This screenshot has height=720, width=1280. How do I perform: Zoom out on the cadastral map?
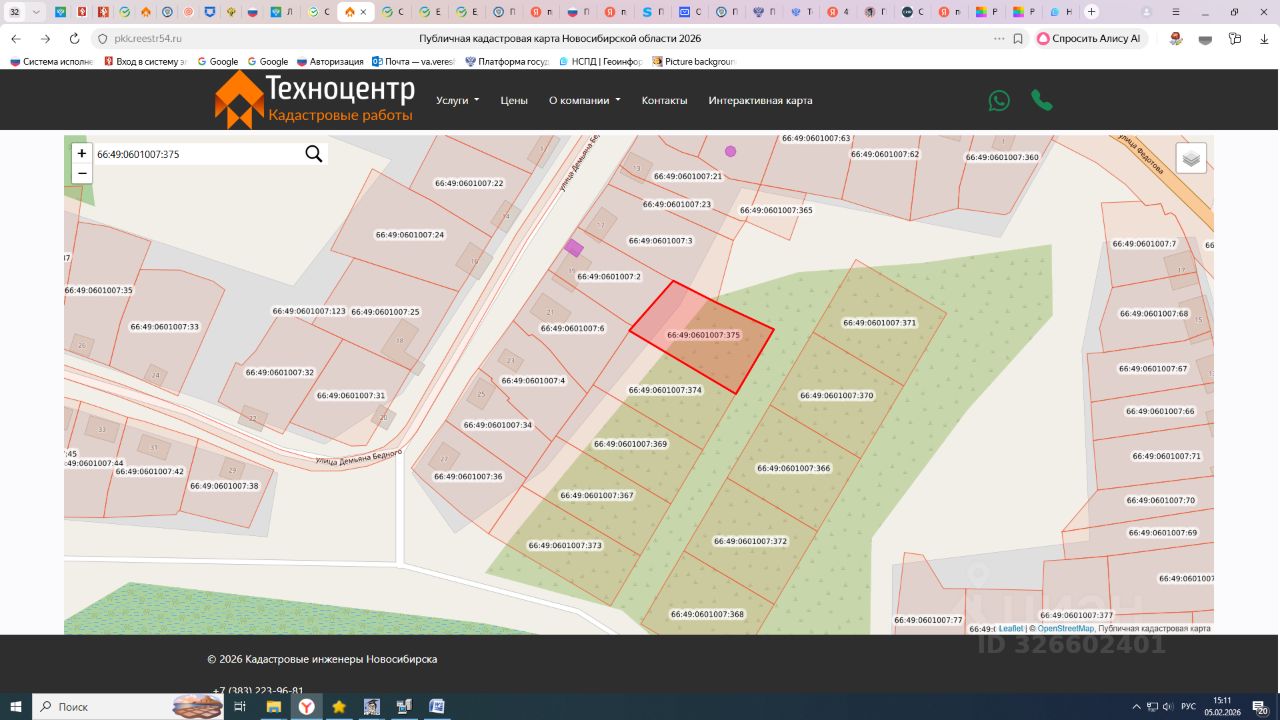coord(82,174)
